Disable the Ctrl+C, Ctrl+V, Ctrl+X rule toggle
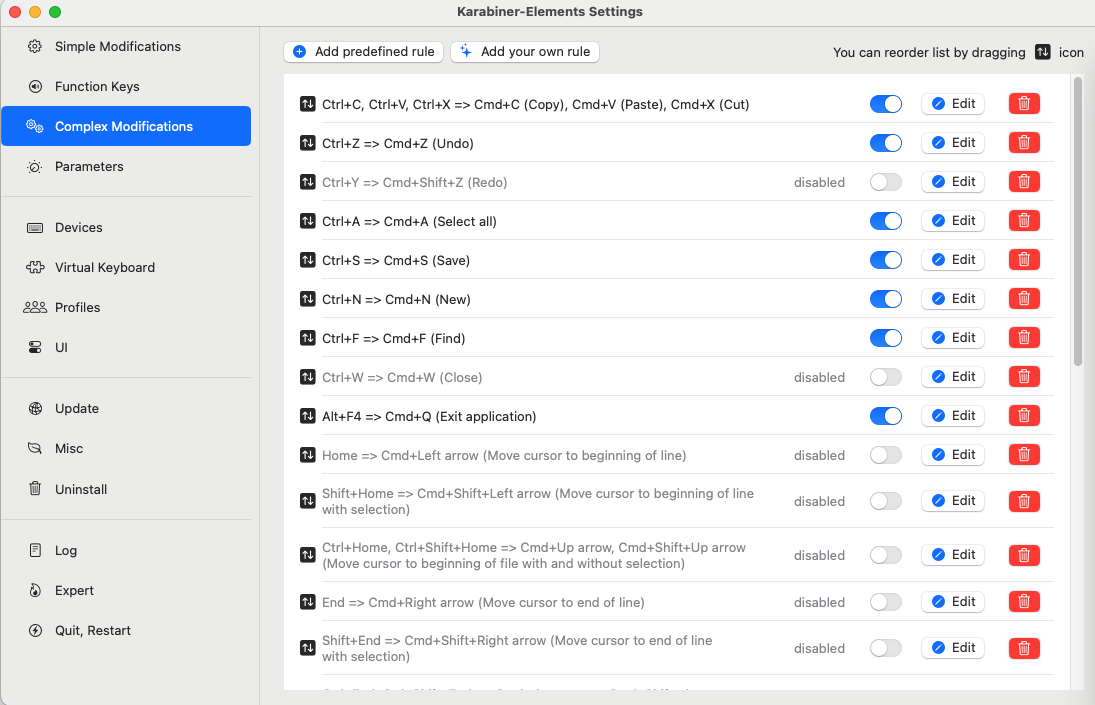This screenshot has width=1095, height=705. point(885,104)
